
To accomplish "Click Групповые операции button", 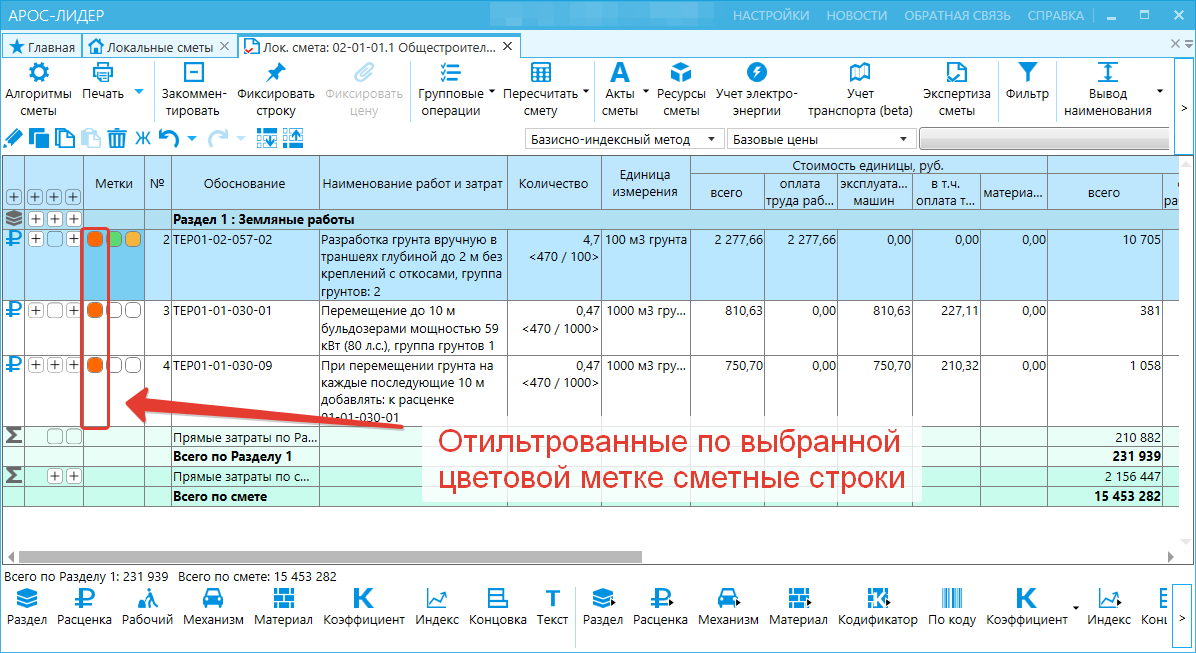I will [451, 90].
